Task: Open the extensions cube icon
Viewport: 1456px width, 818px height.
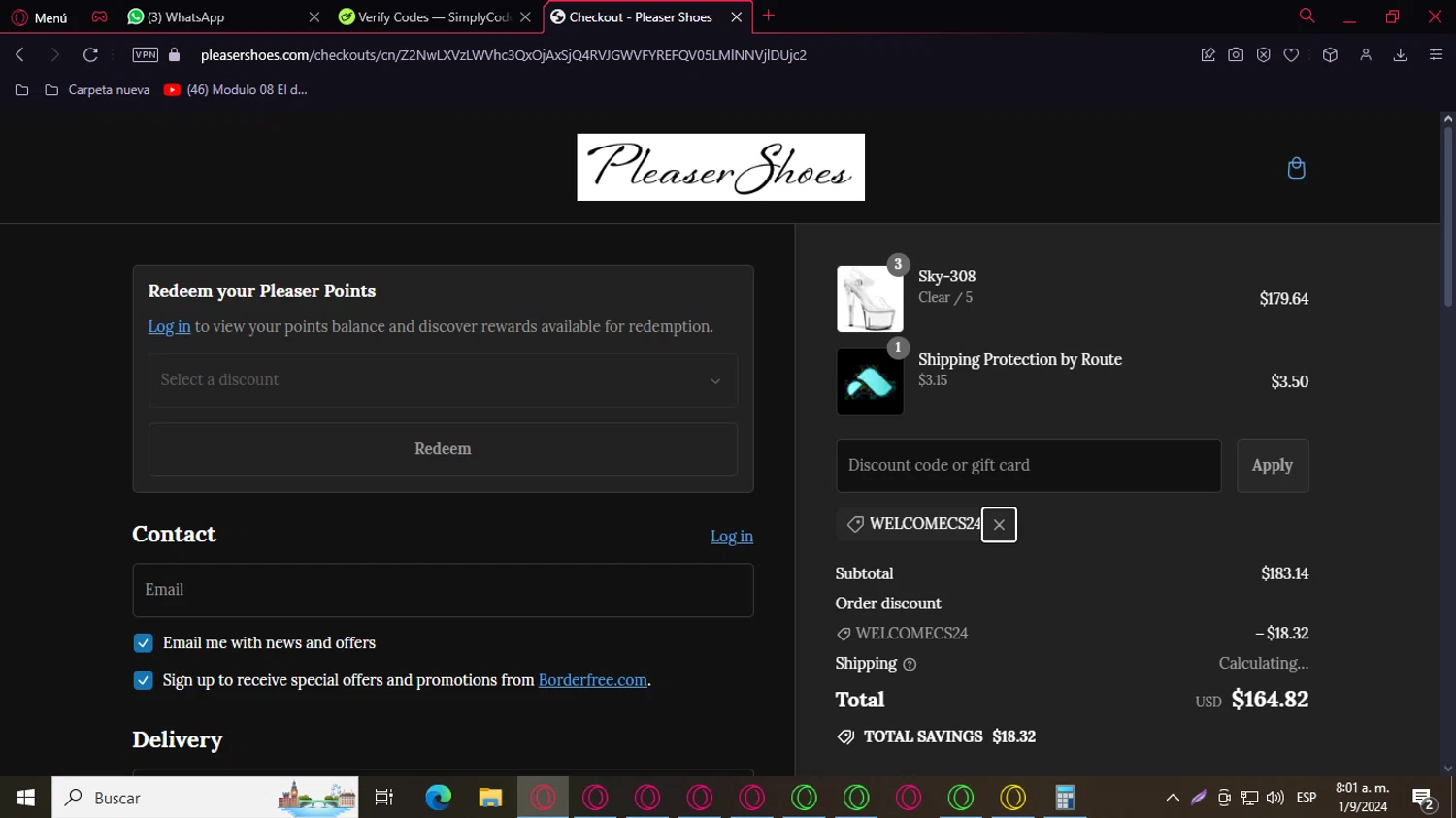Action: 1330,55
